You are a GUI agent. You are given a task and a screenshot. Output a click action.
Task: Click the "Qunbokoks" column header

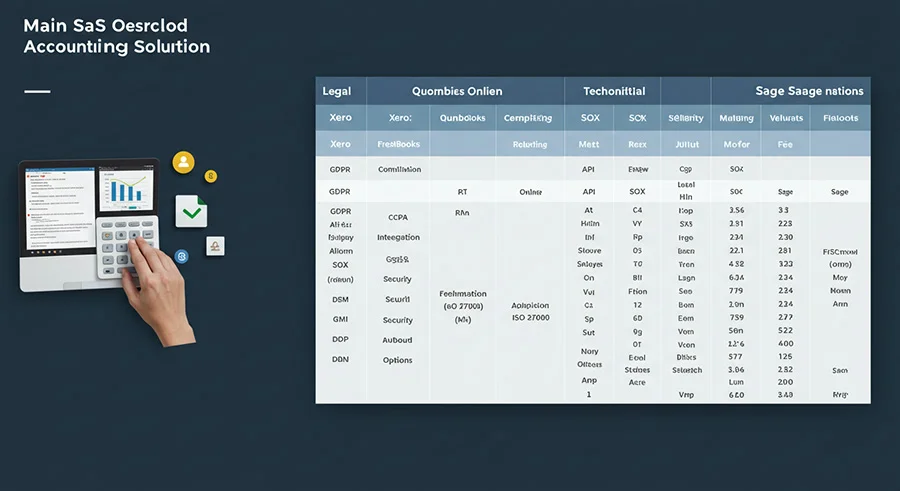(x=463, y=118)
